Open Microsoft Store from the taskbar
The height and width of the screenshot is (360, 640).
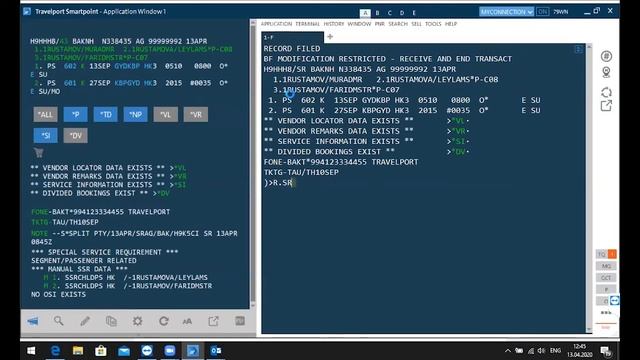click(x=101, y=351)
